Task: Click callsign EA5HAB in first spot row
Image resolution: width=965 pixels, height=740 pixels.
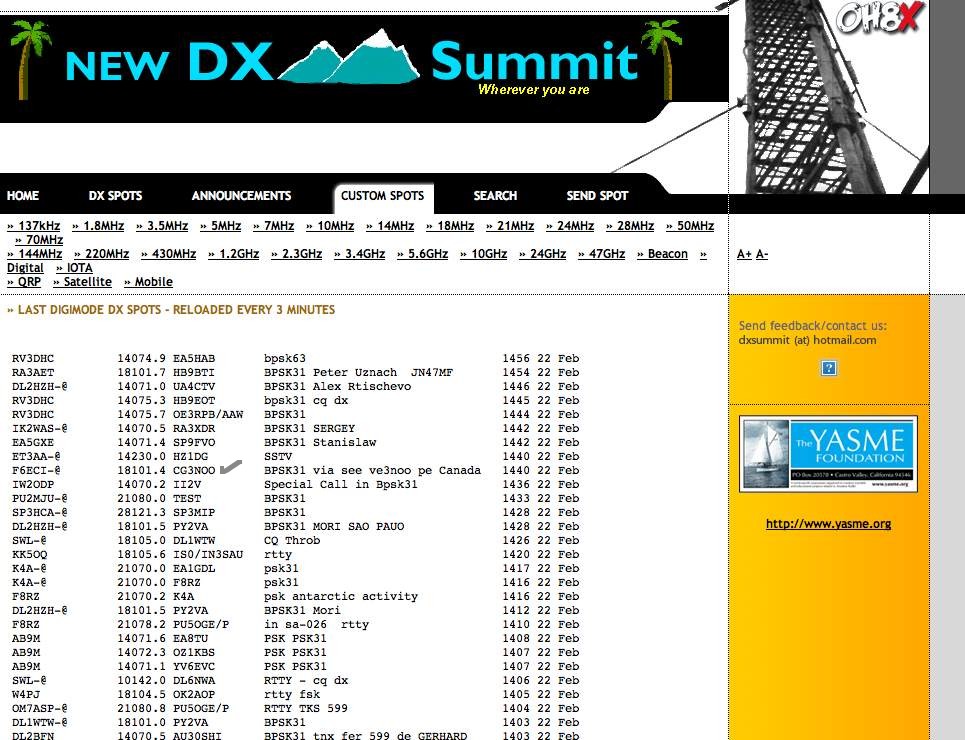Action: (x=194, y=358)
